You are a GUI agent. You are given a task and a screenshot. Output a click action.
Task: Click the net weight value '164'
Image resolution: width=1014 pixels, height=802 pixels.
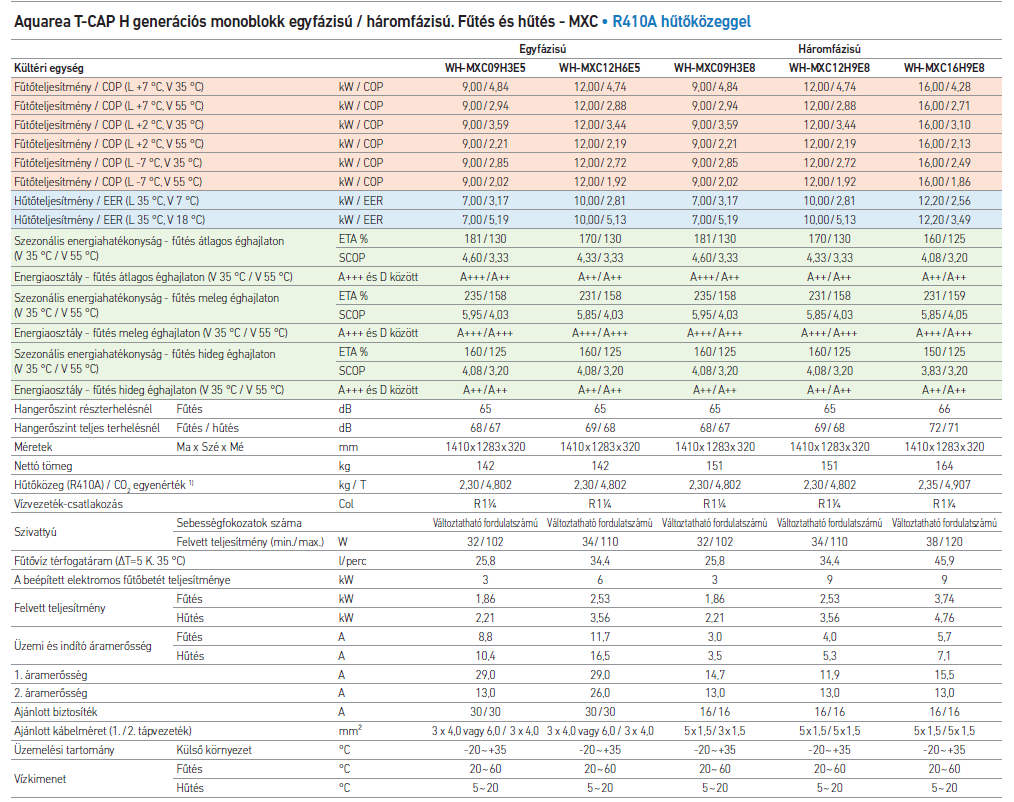[944, 466]
